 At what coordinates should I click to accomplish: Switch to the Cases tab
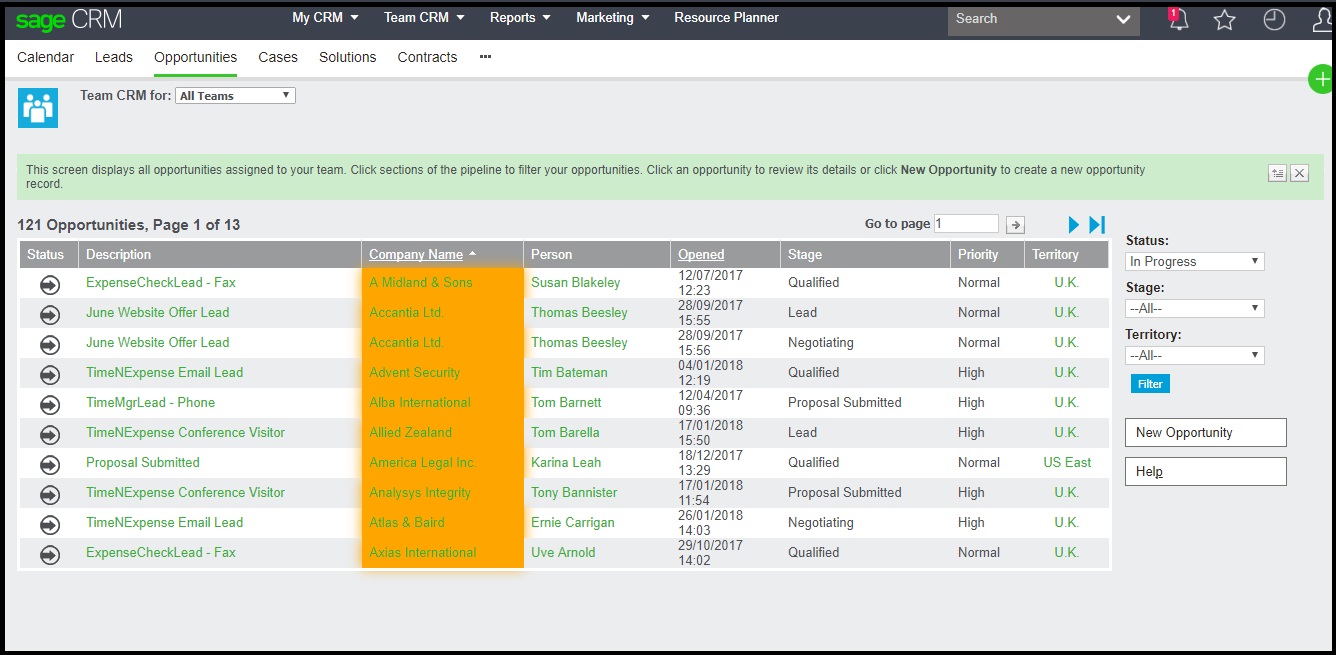(x=278, y=58)
